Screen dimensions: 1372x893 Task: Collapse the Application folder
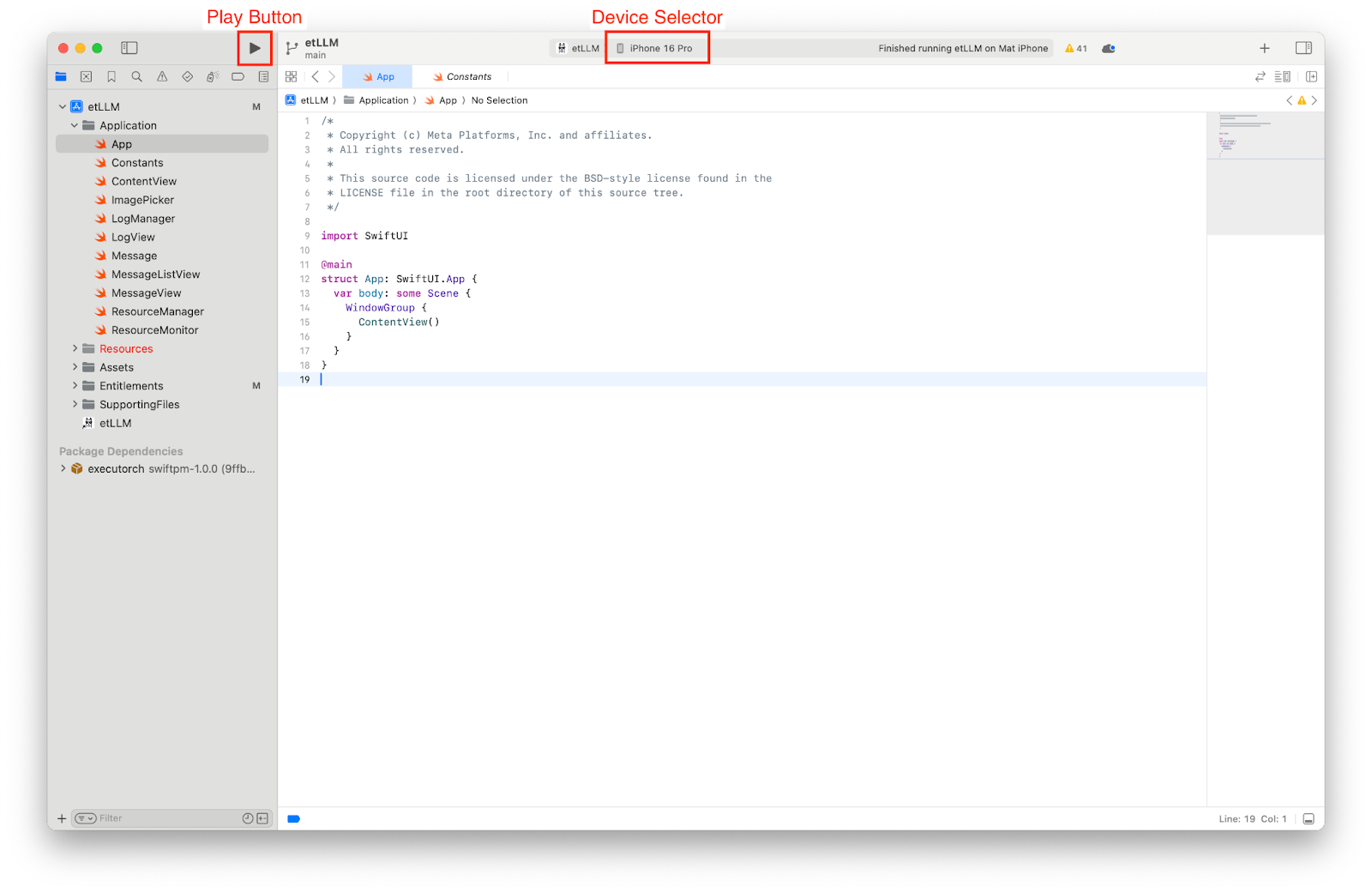[x=75, y=125]
